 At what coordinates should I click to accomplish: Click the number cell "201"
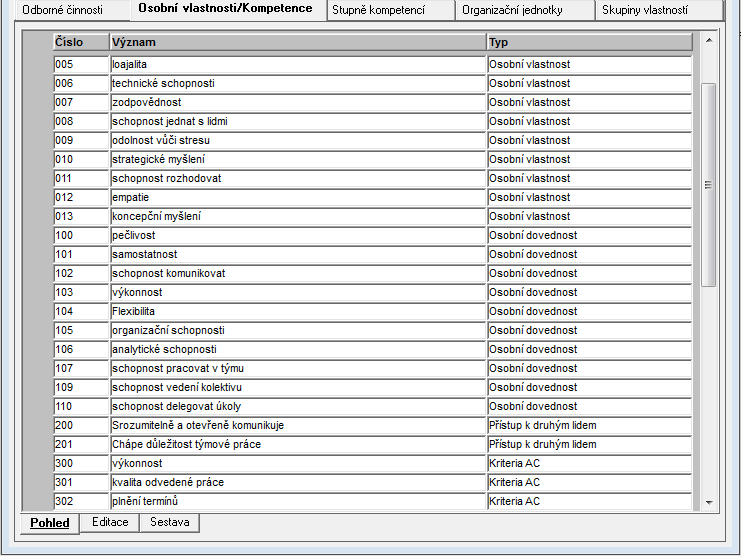pyautogui.click(x=81, y=444)
